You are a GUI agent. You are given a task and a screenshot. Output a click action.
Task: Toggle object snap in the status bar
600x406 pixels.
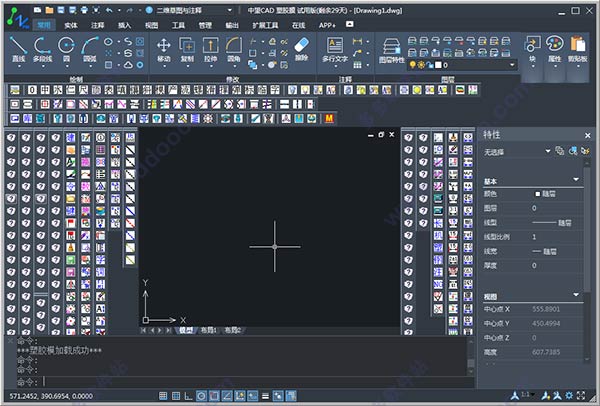[x=214, y=396]
